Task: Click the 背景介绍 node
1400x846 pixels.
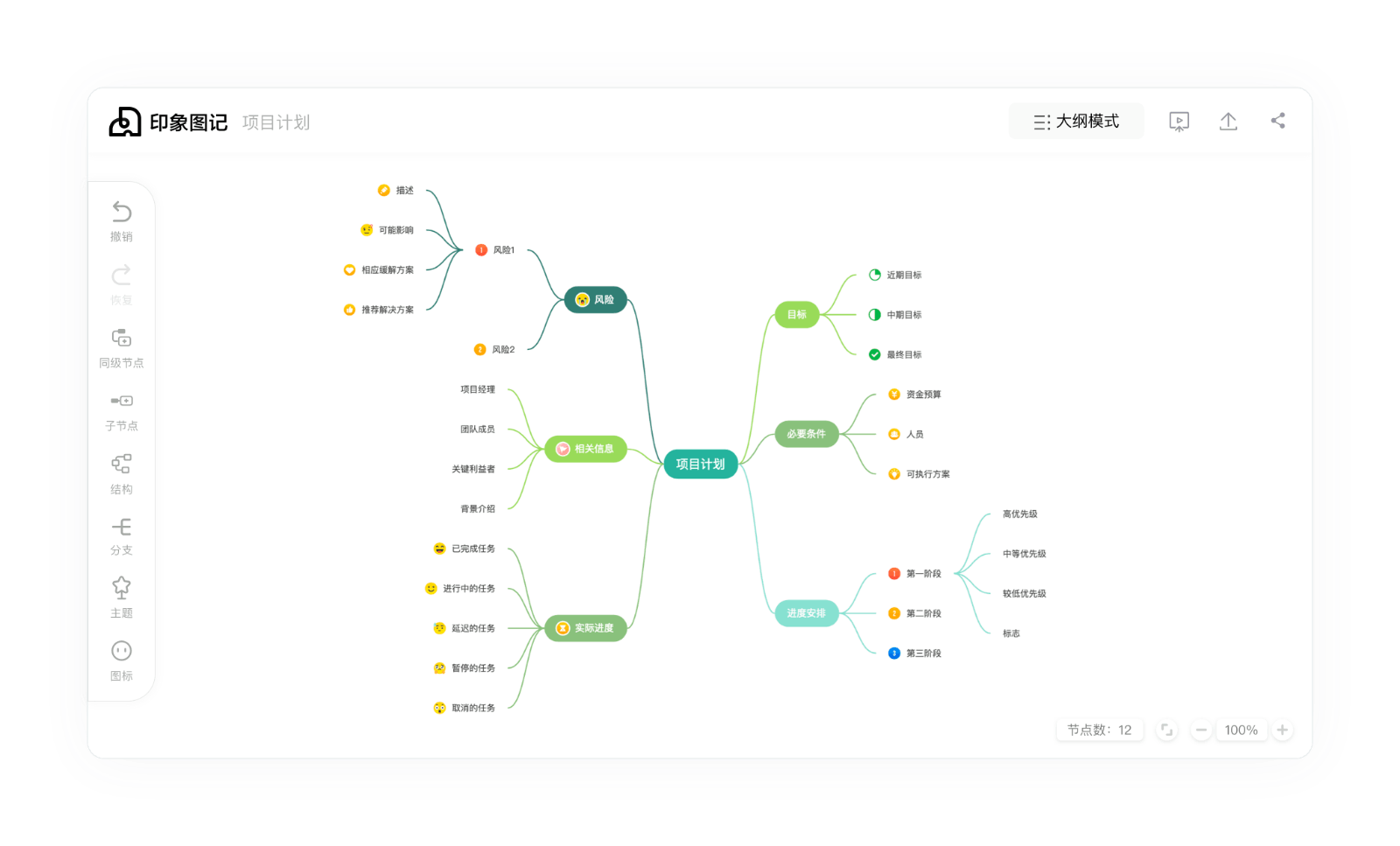Action: (478, 509)
